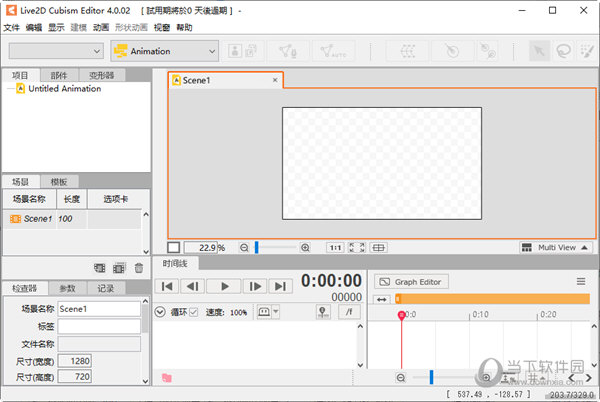Viewport: 600px width, 402px height.
Task: Click the rotation deformer icon
Action: click(452, 51)
